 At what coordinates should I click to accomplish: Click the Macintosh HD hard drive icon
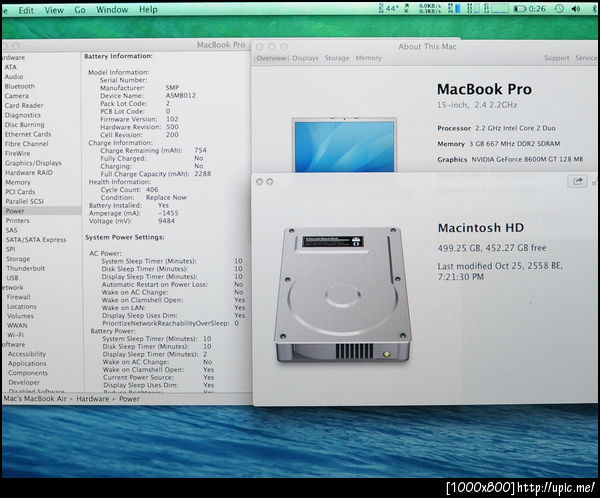[342, 295]
